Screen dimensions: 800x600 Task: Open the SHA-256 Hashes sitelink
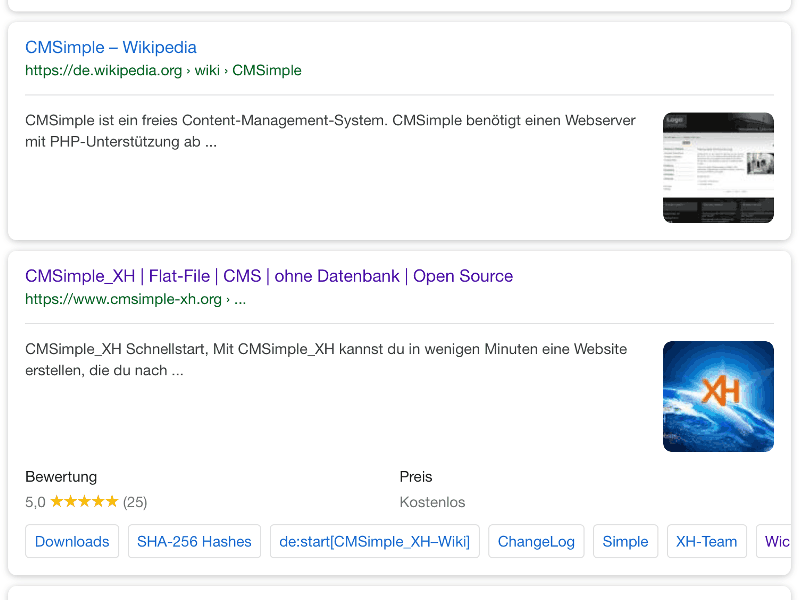click(194, 541)
